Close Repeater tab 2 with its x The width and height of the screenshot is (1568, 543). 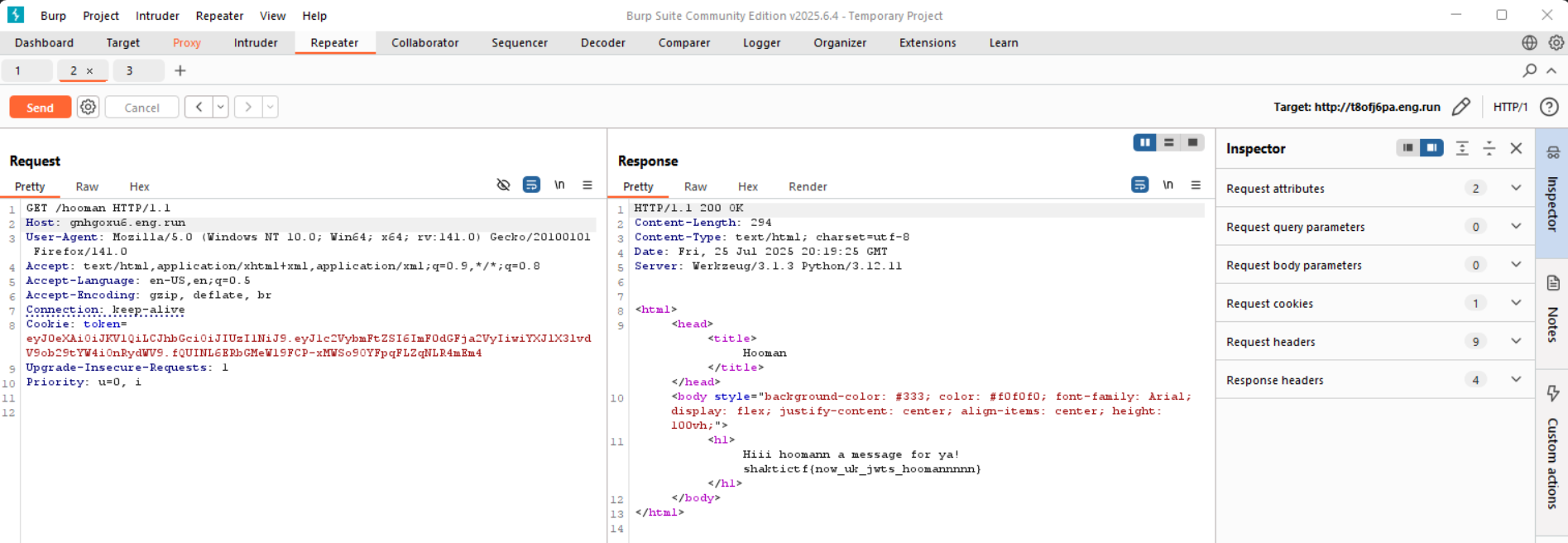[x=89, y=71]
